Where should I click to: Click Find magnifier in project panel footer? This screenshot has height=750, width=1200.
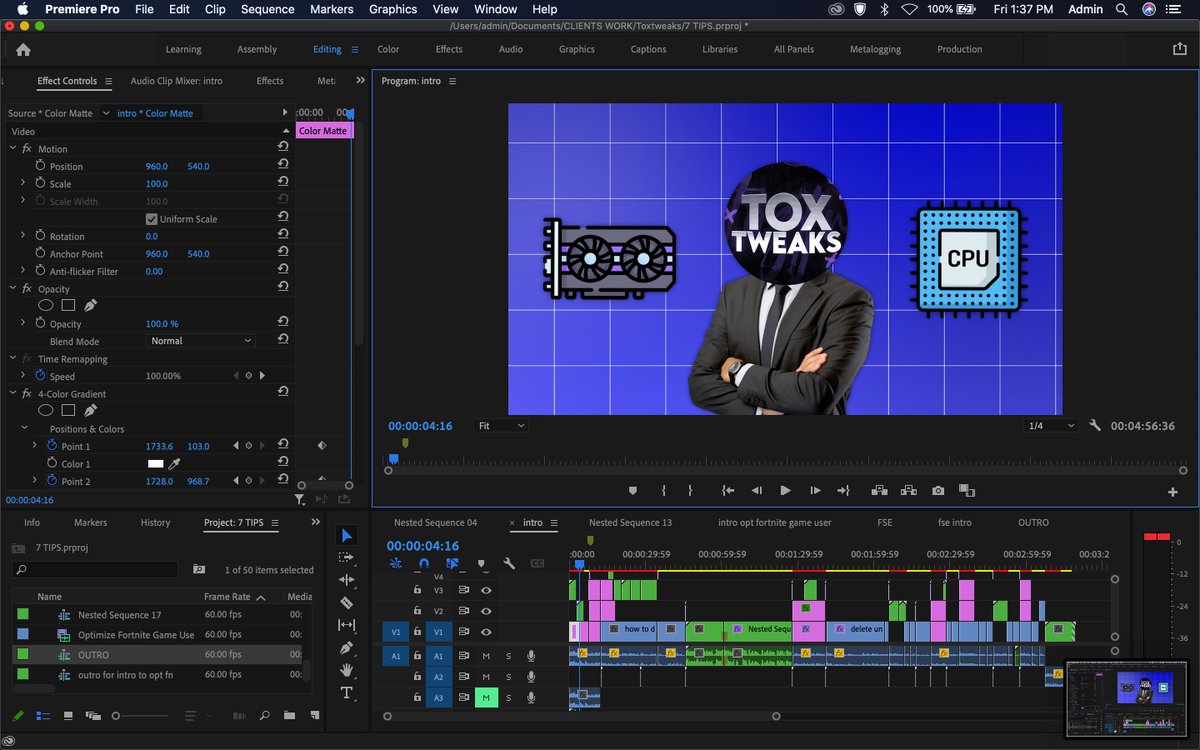[x=265, y=716]
